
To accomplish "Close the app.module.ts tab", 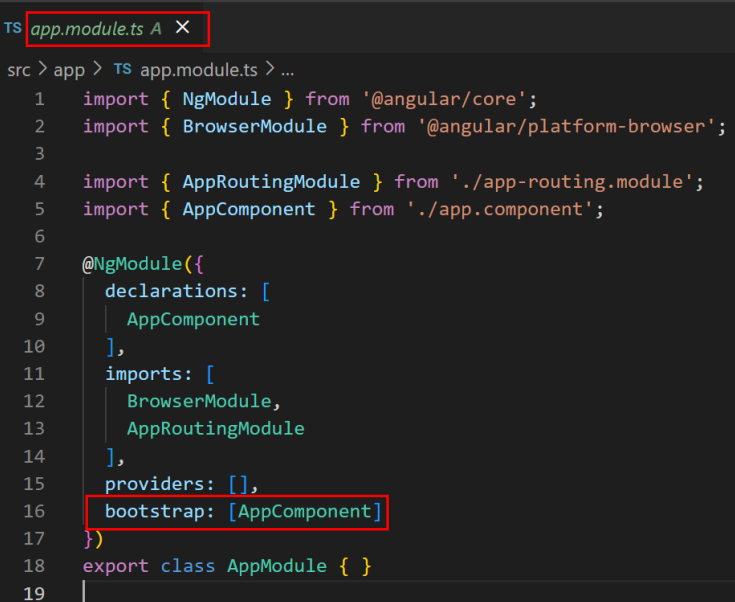I will click(x=182, y=27).
